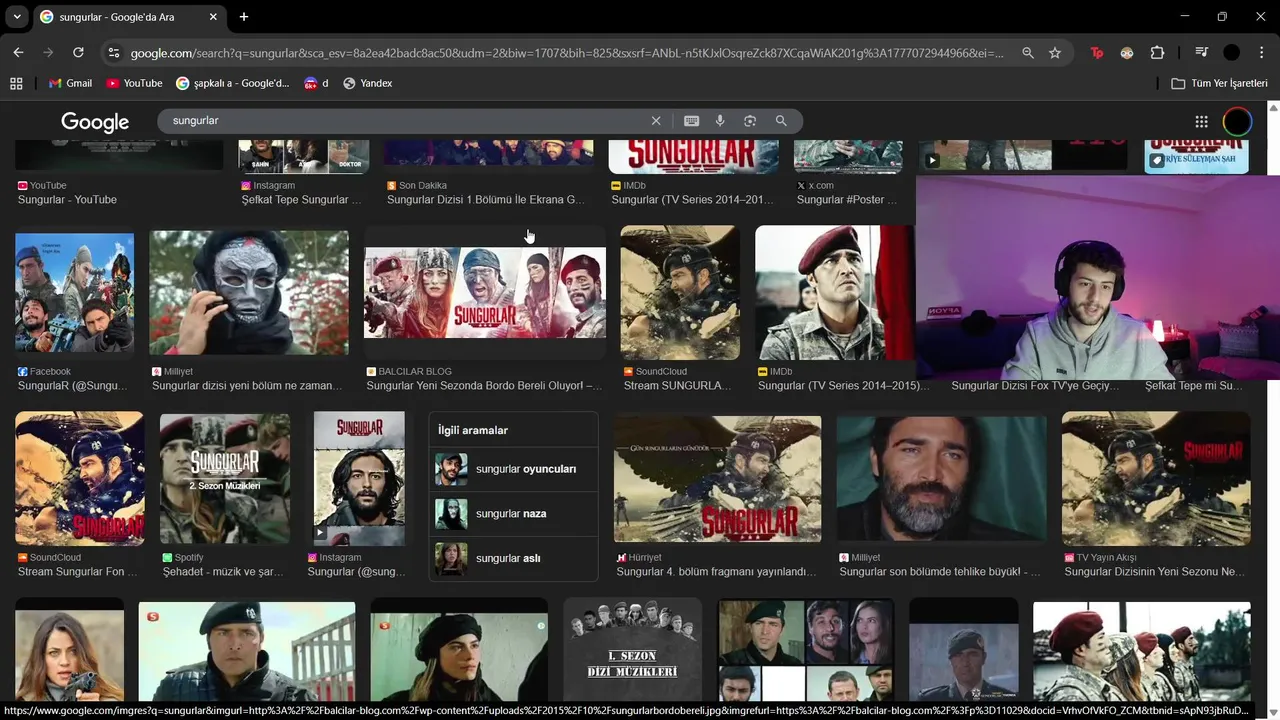Open the apps grid in bookmarks bar

(16, 83)
